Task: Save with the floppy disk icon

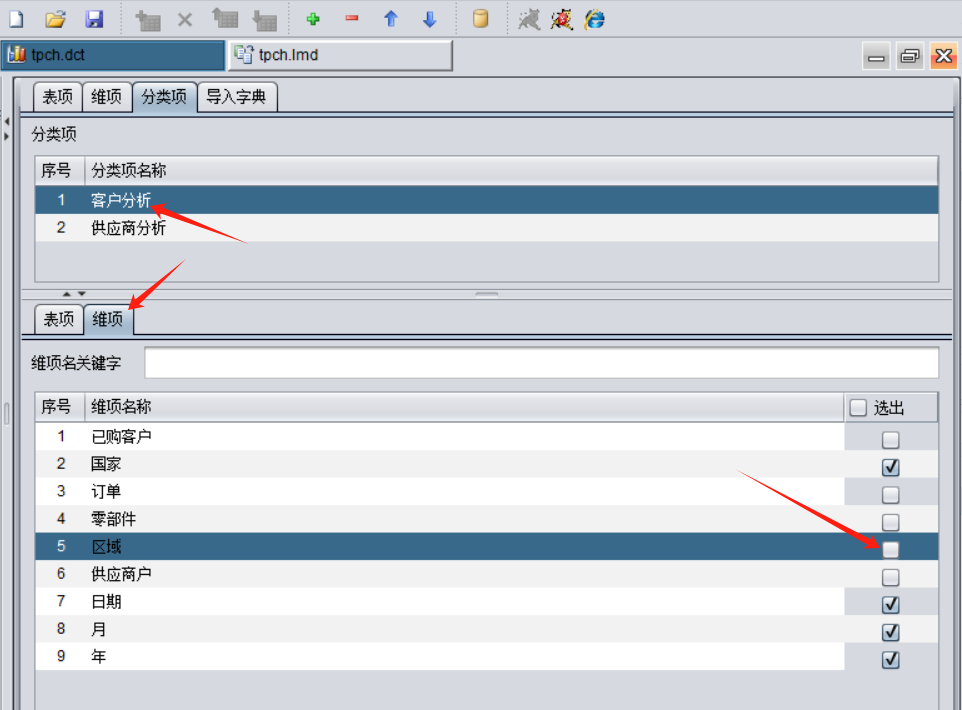Action: 94,19
